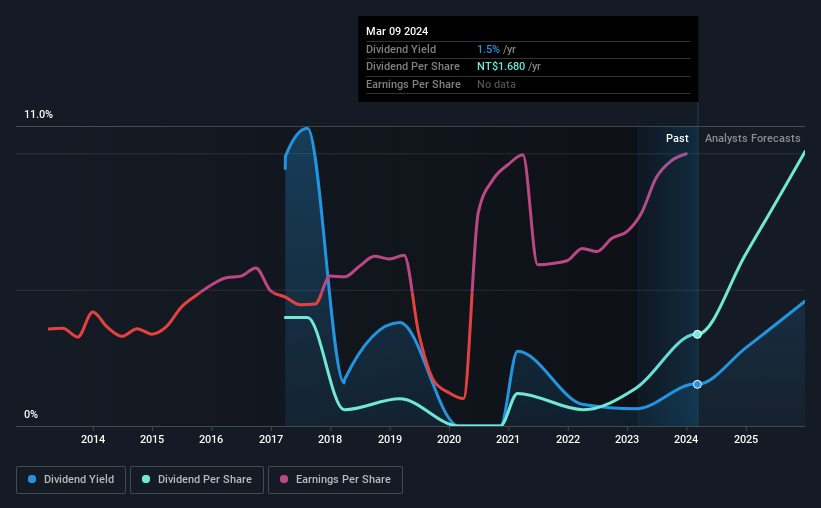The width and height of the screenshot is (821, 508).
Task: Click the Mar 09 2024 tooltip date header
Action: click(397, 31)
